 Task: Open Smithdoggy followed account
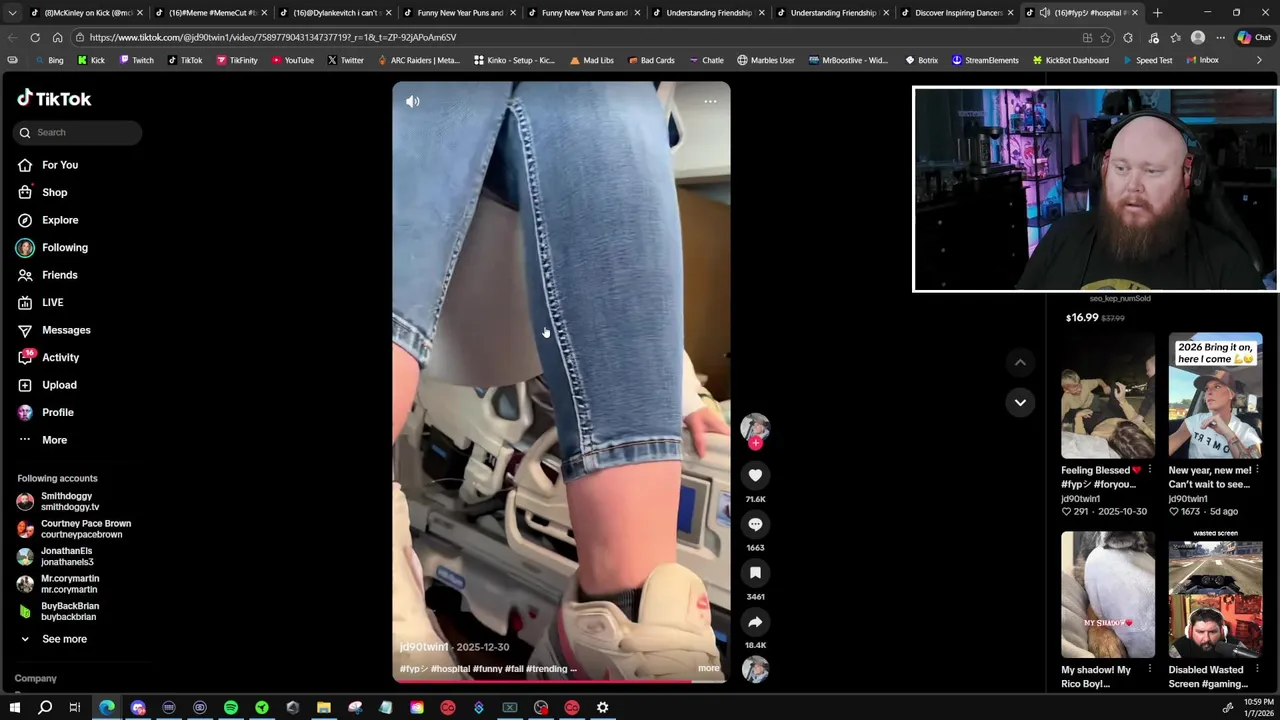tap(70, 501)
